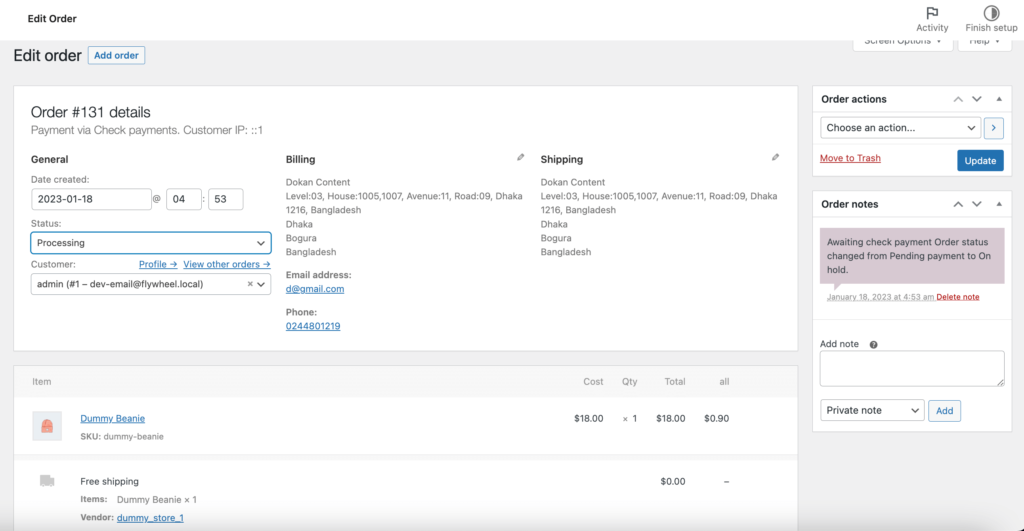Click the $0.00 free shipping total

coord(673,481)
